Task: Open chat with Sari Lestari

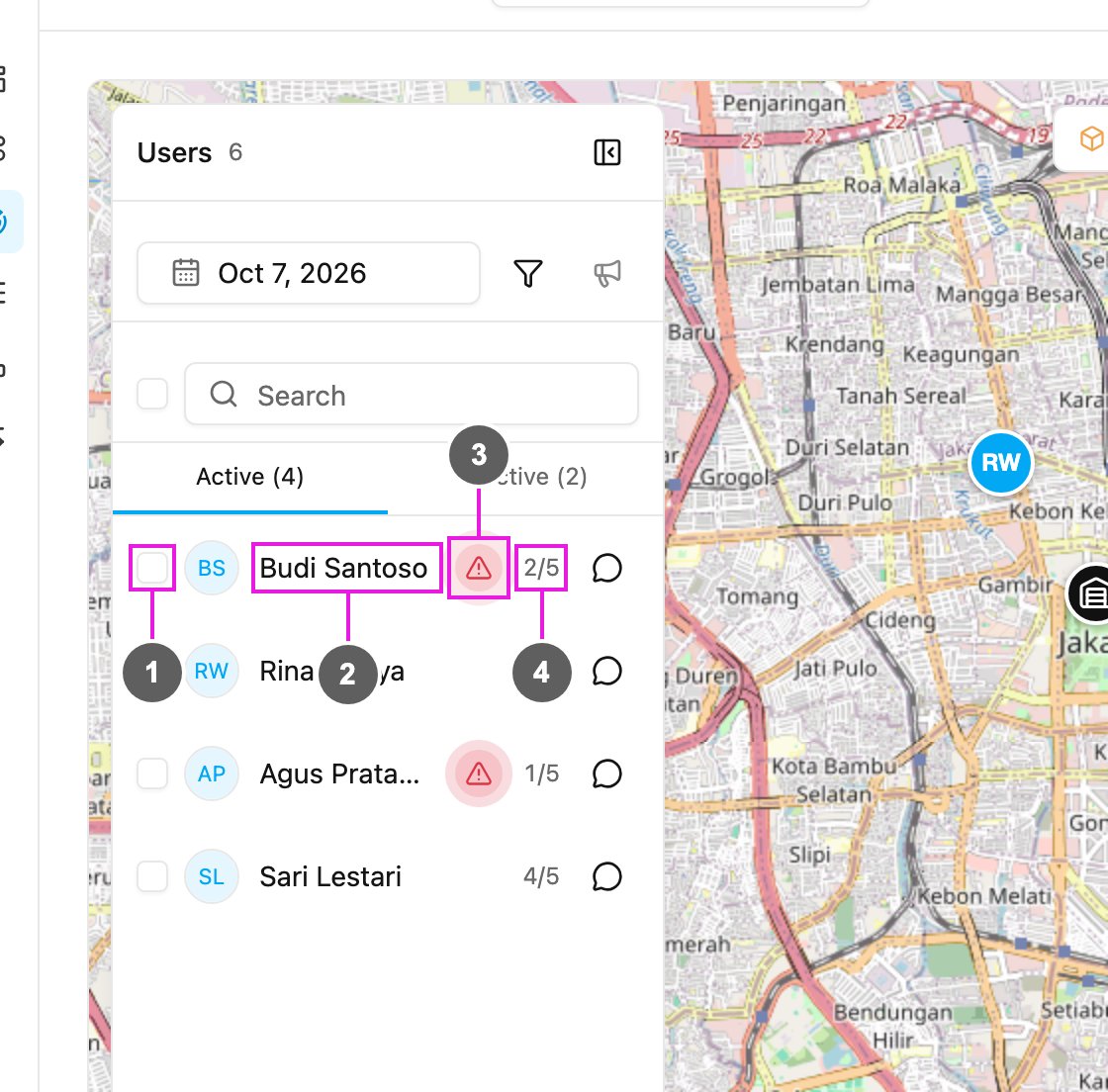Action: click(607, 877)
